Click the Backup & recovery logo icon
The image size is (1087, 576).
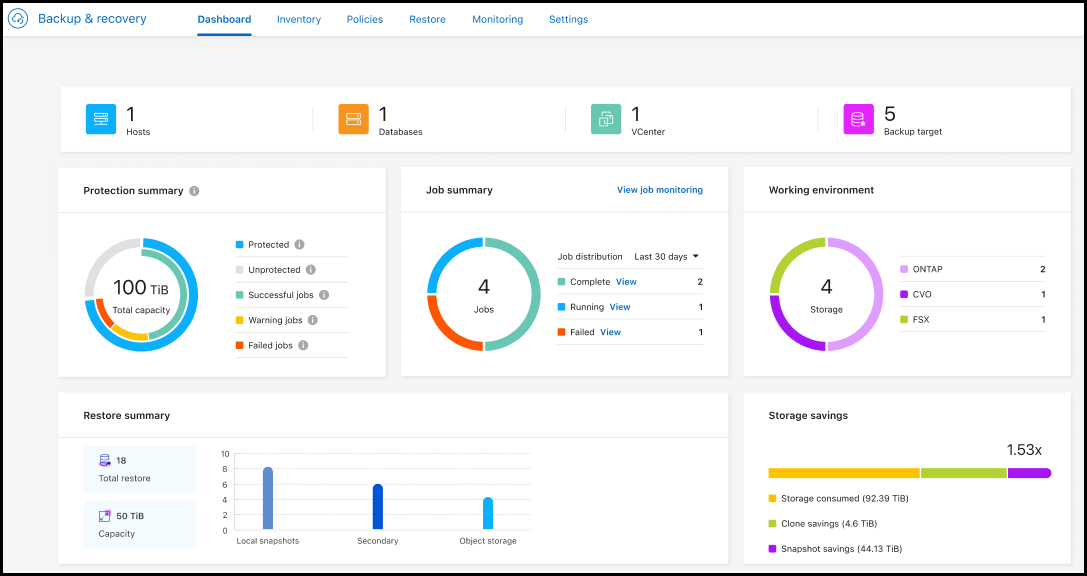pos(17,18)
